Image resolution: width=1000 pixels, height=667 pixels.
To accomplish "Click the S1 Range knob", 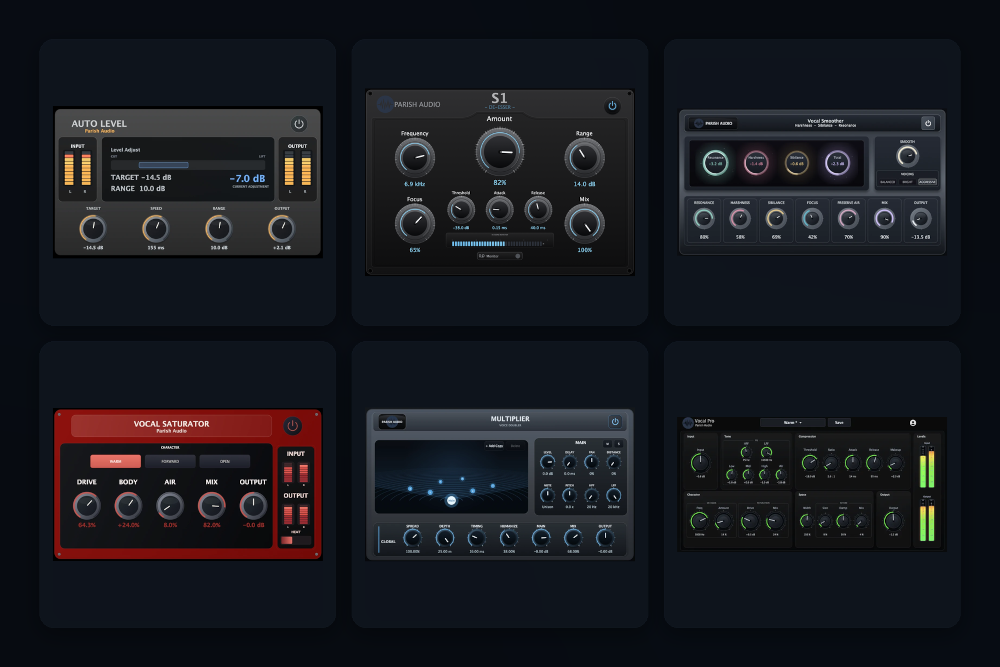I will (584, 158).
